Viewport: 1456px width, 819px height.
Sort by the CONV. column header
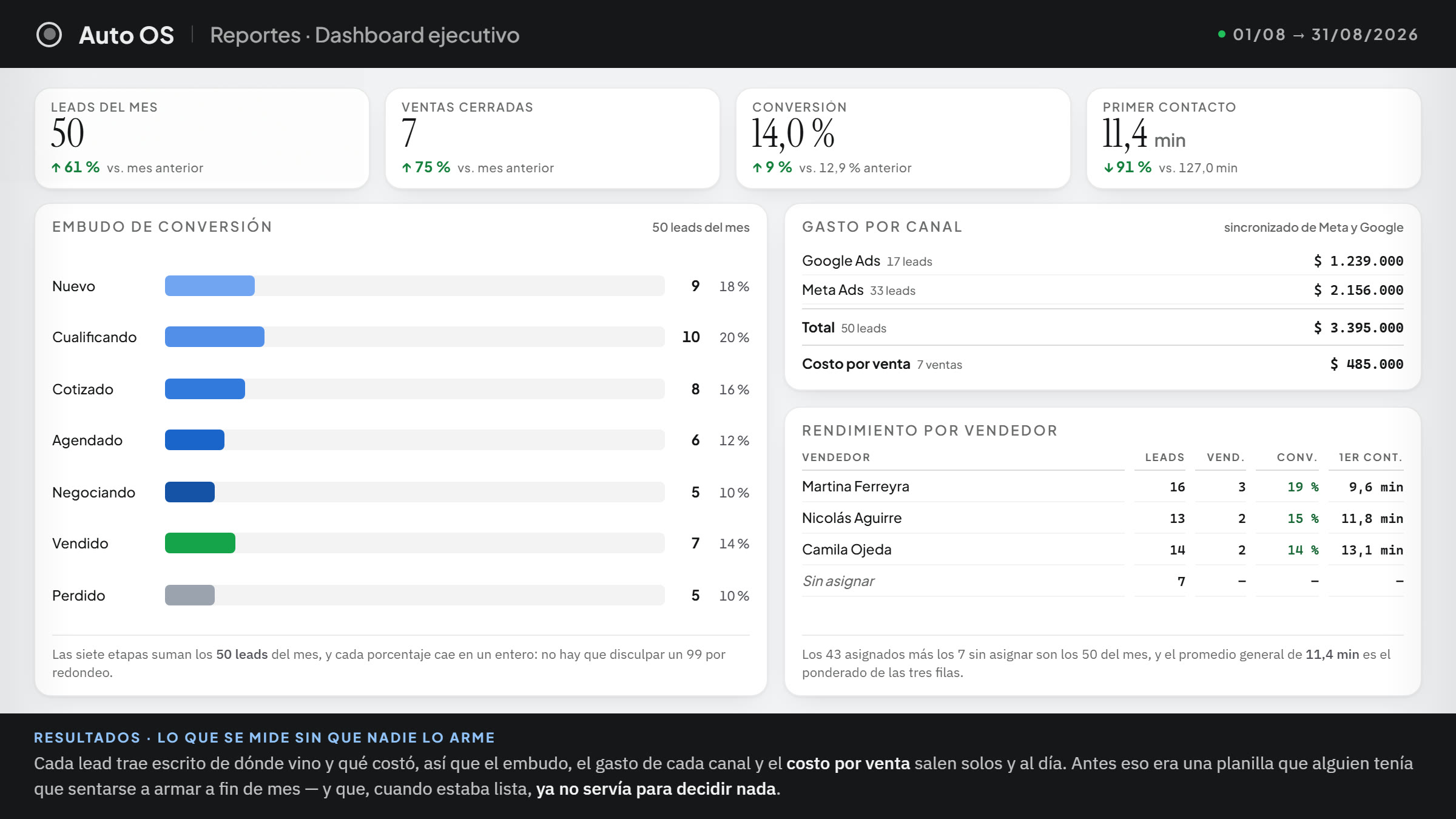(x=1297, y=457)
